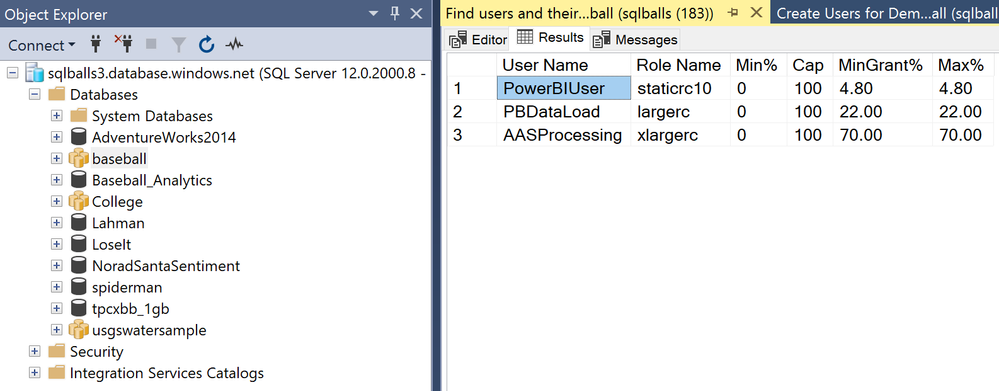Click the baseball data warehouse icon
The width and height of the screenshot is (999, 391).
tap(78, 159)
